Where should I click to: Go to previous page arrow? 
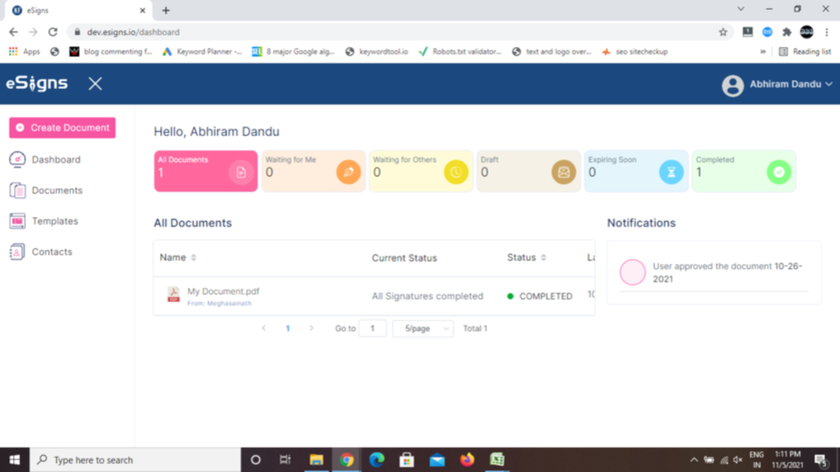point(264,328)
